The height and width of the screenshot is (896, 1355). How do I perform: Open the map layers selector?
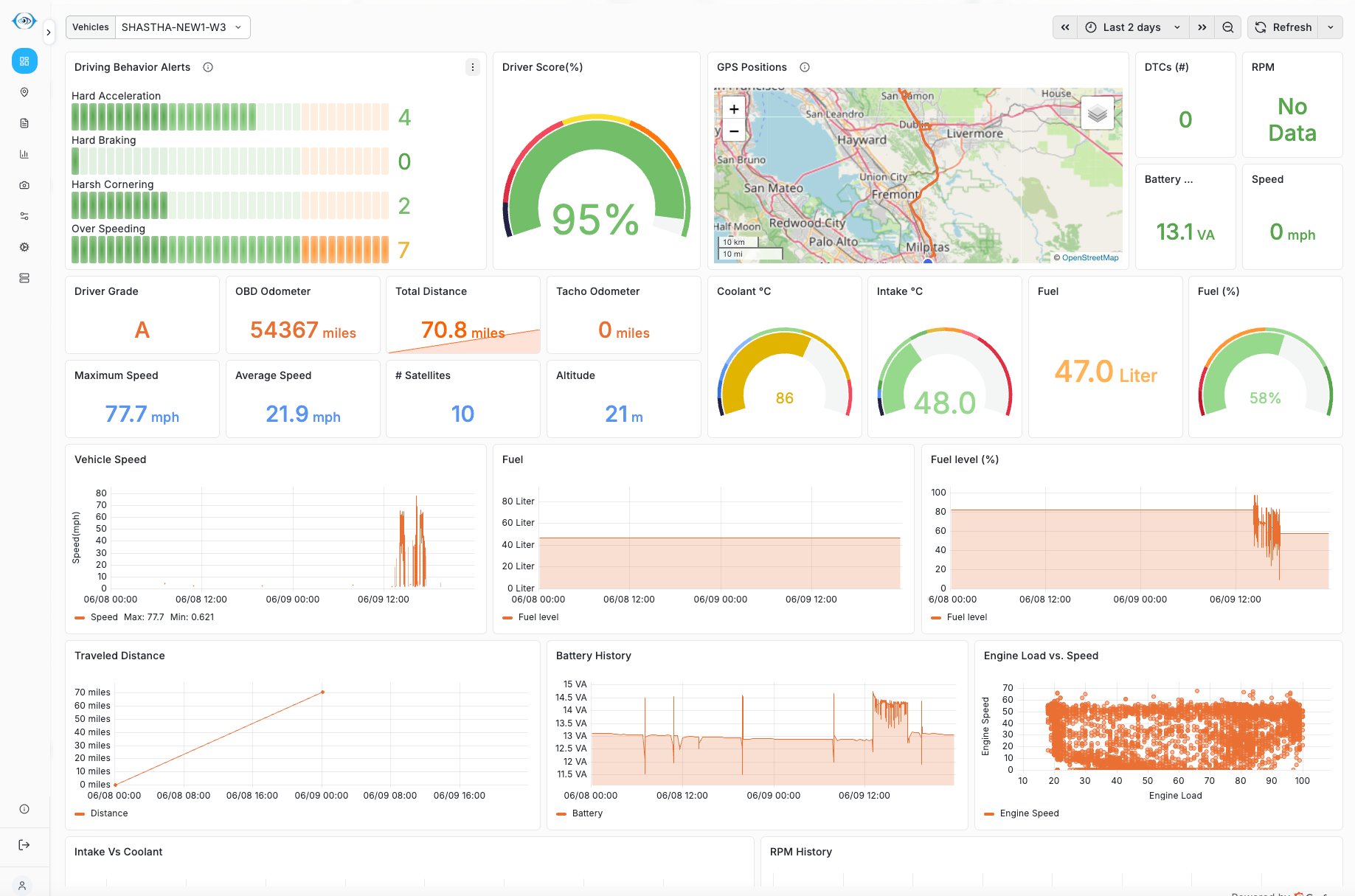(x=1098, y=114)
